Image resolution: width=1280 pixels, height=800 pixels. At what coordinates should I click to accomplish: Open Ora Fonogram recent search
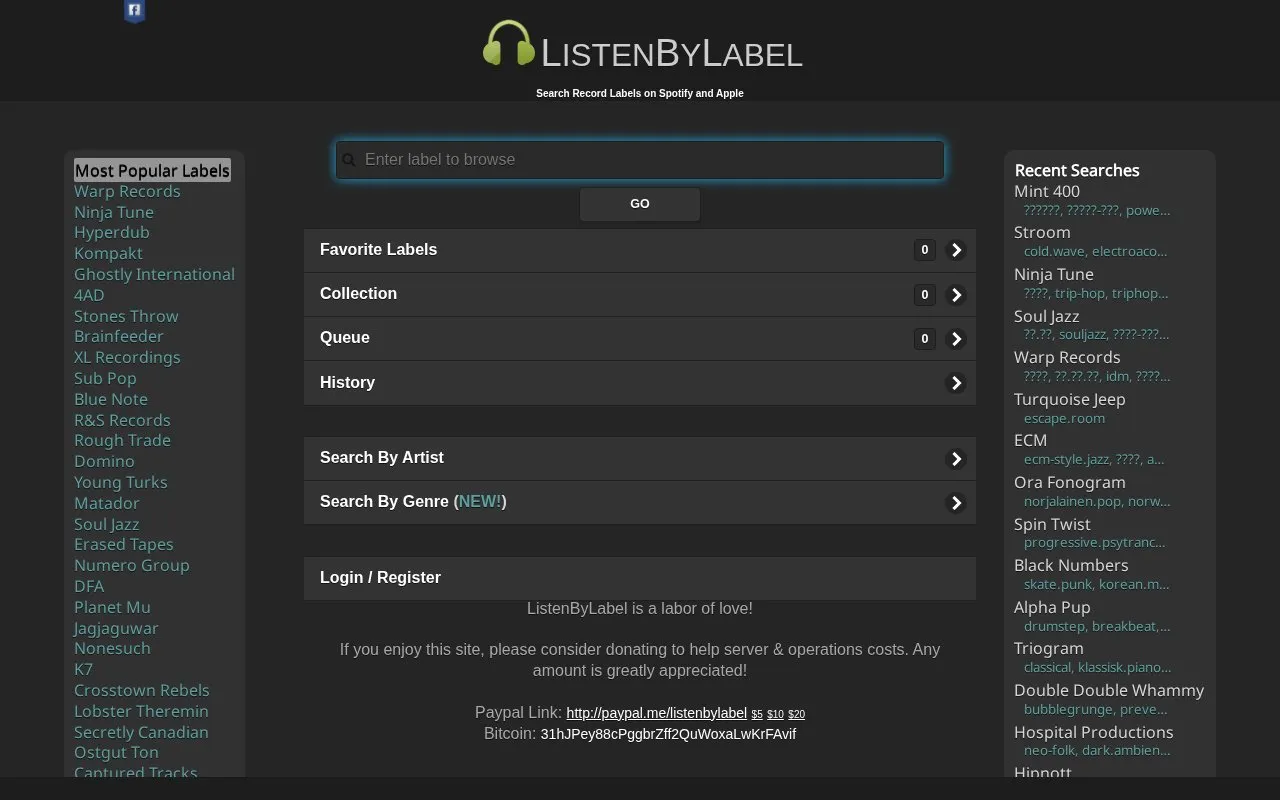(1070, 482)
